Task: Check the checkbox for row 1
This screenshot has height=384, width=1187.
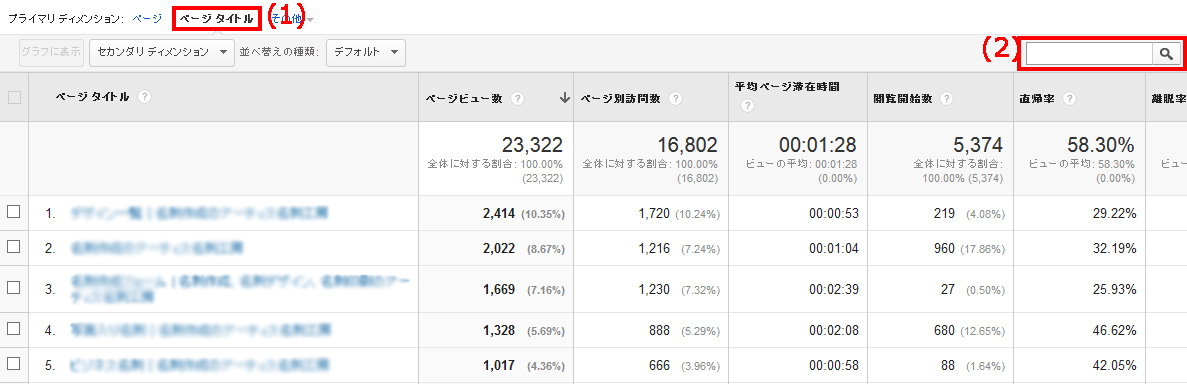Action: [x=14, y=212]
